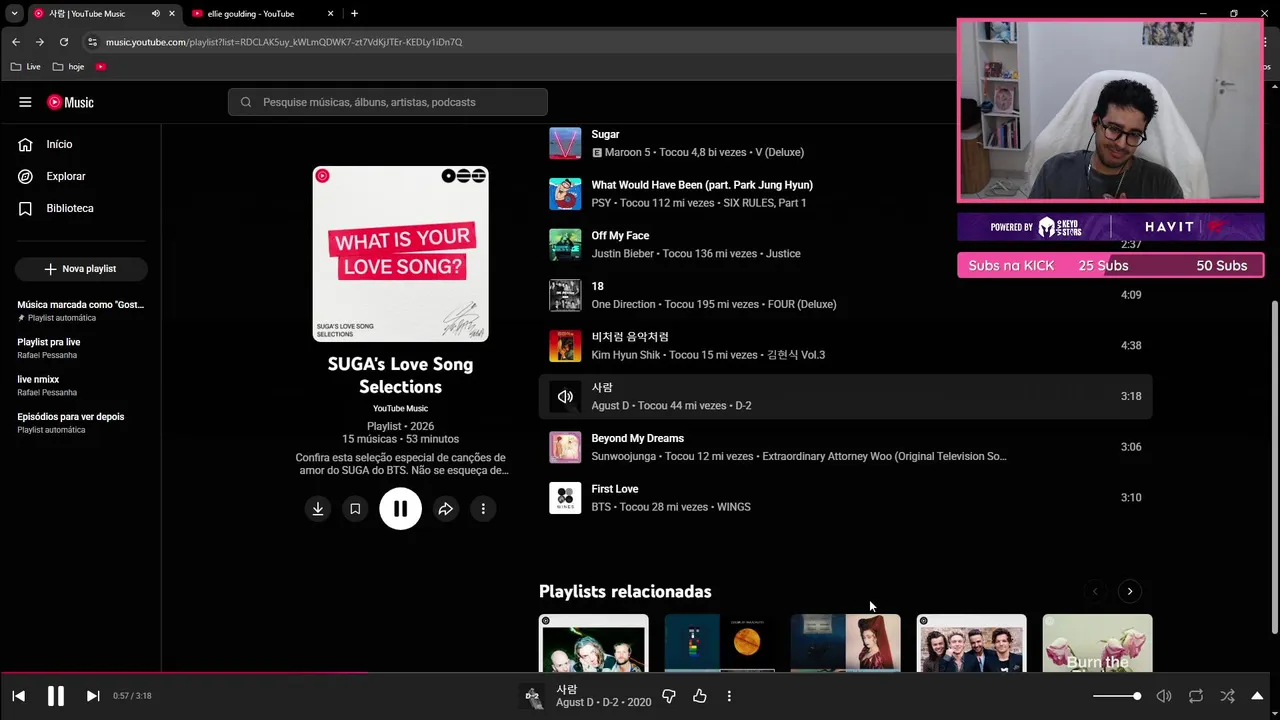Open YouTube Music channel link
The width and height of the screenshot is (1280, 720).
400,408
